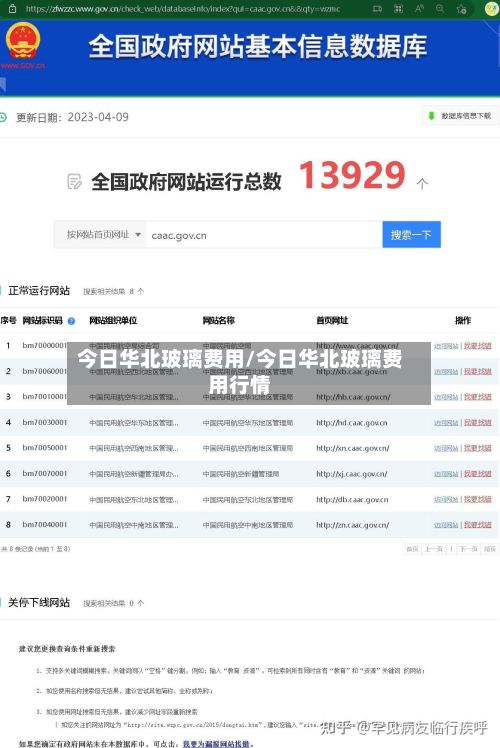The image size is (500, 748).
Task: Select site identifier bm70020001
Action: click(x=45, y=499)
